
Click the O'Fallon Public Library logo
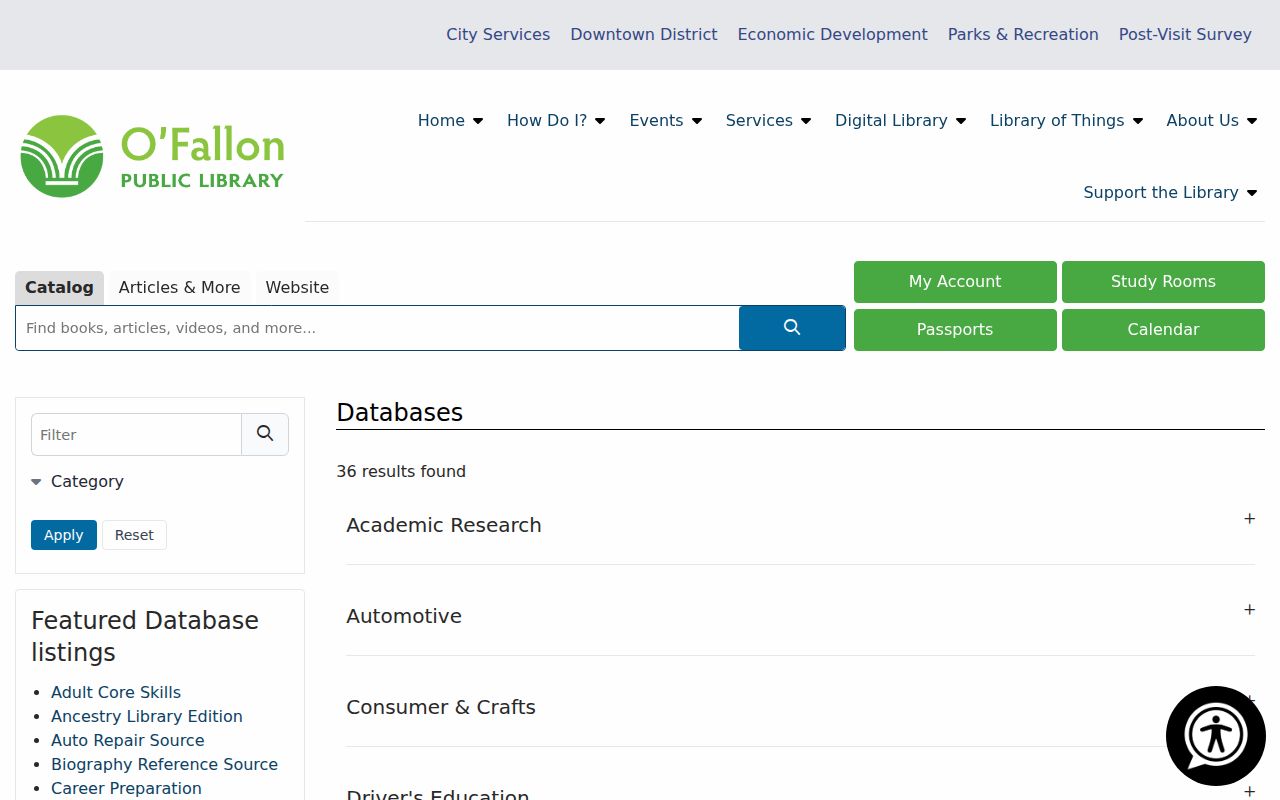[152, 156]
